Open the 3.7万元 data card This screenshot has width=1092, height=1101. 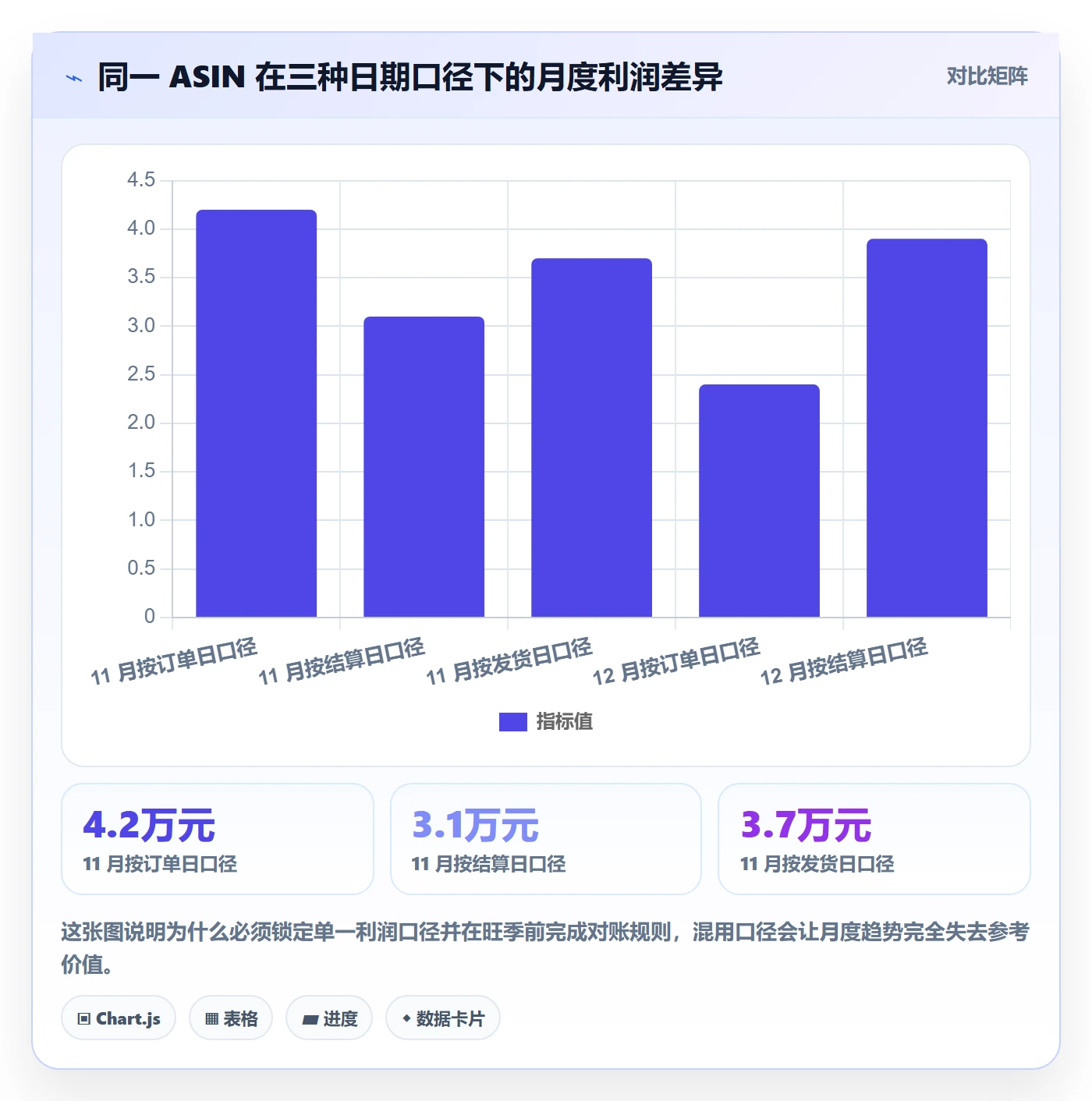(x=874, y=839)
